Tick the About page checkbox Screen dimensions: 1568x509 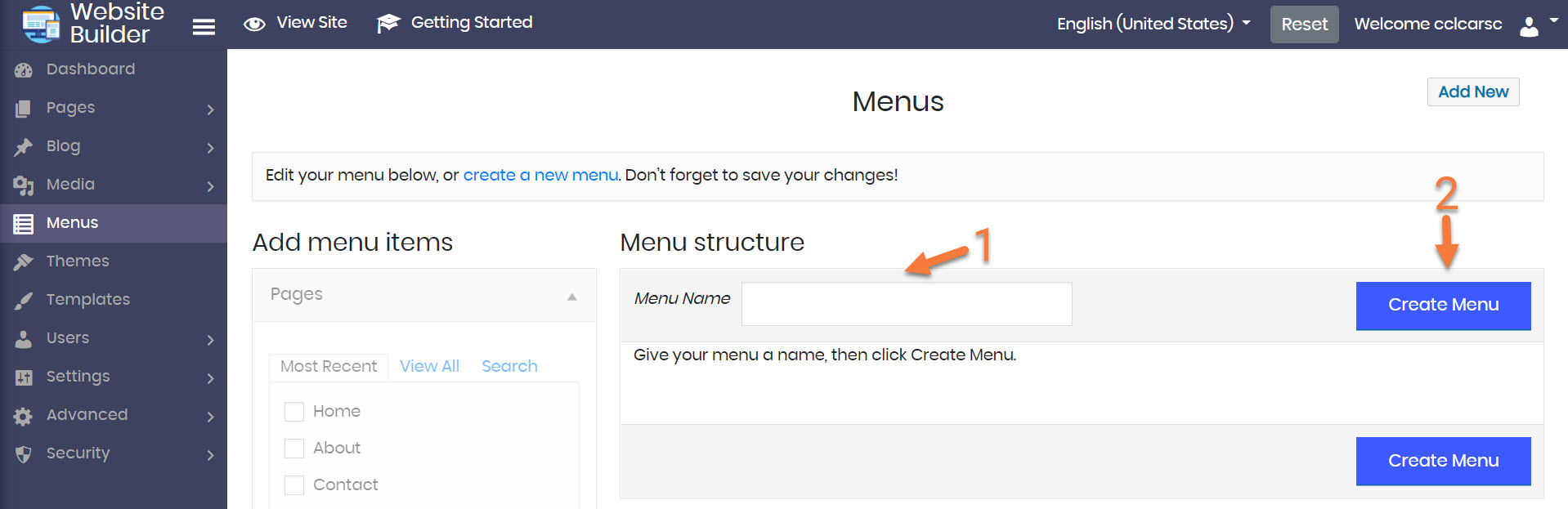(x=294, y=449)
